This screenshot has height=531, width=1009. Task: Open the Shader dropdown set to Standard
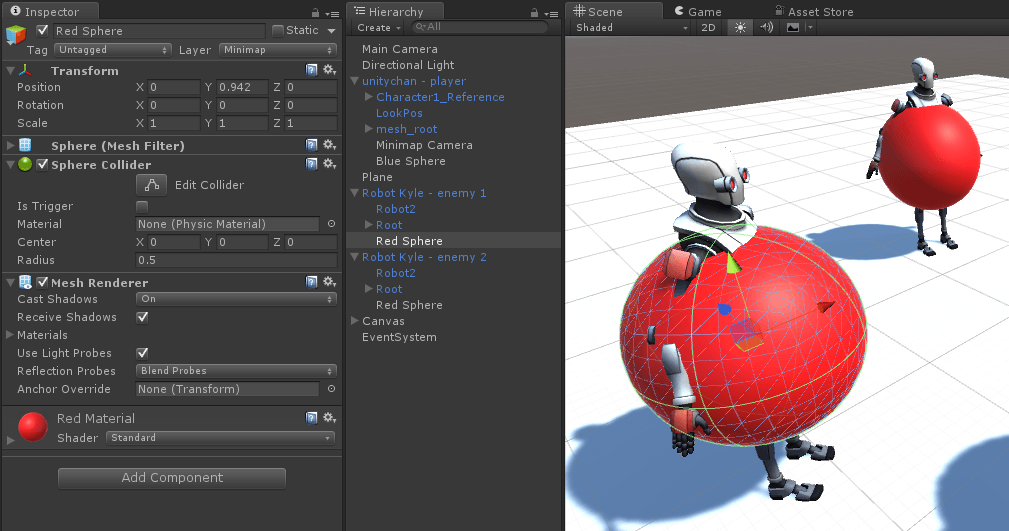tap(221, 438)
